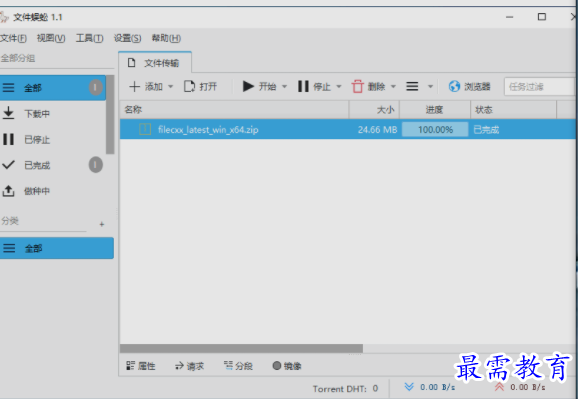Screen dimensions: 578x399
Task: Open the 工具(T) menu
Action: pos(89,38)
